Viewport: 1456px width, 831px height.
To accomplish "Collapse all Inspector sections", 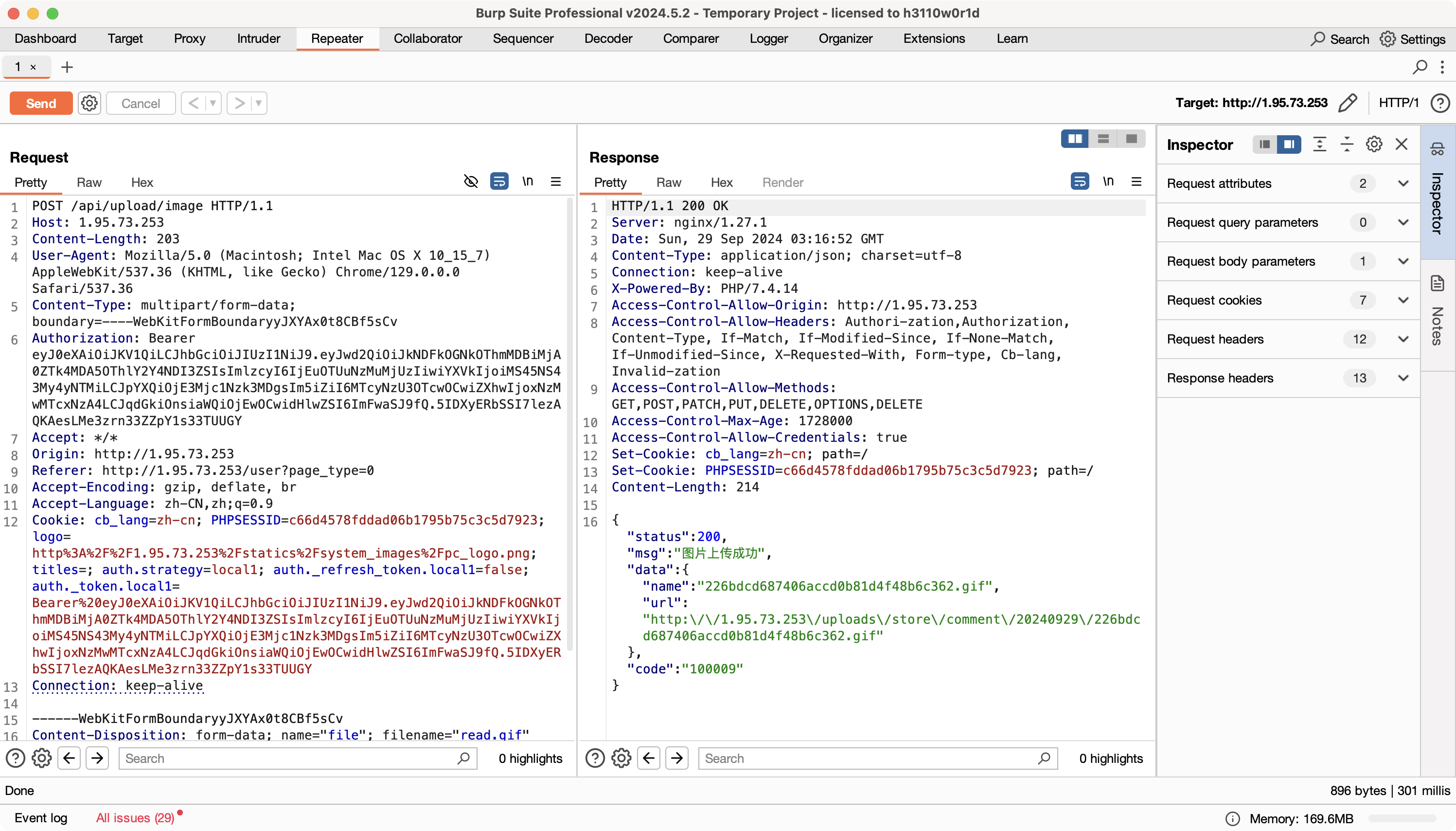I will point(1347,145).
